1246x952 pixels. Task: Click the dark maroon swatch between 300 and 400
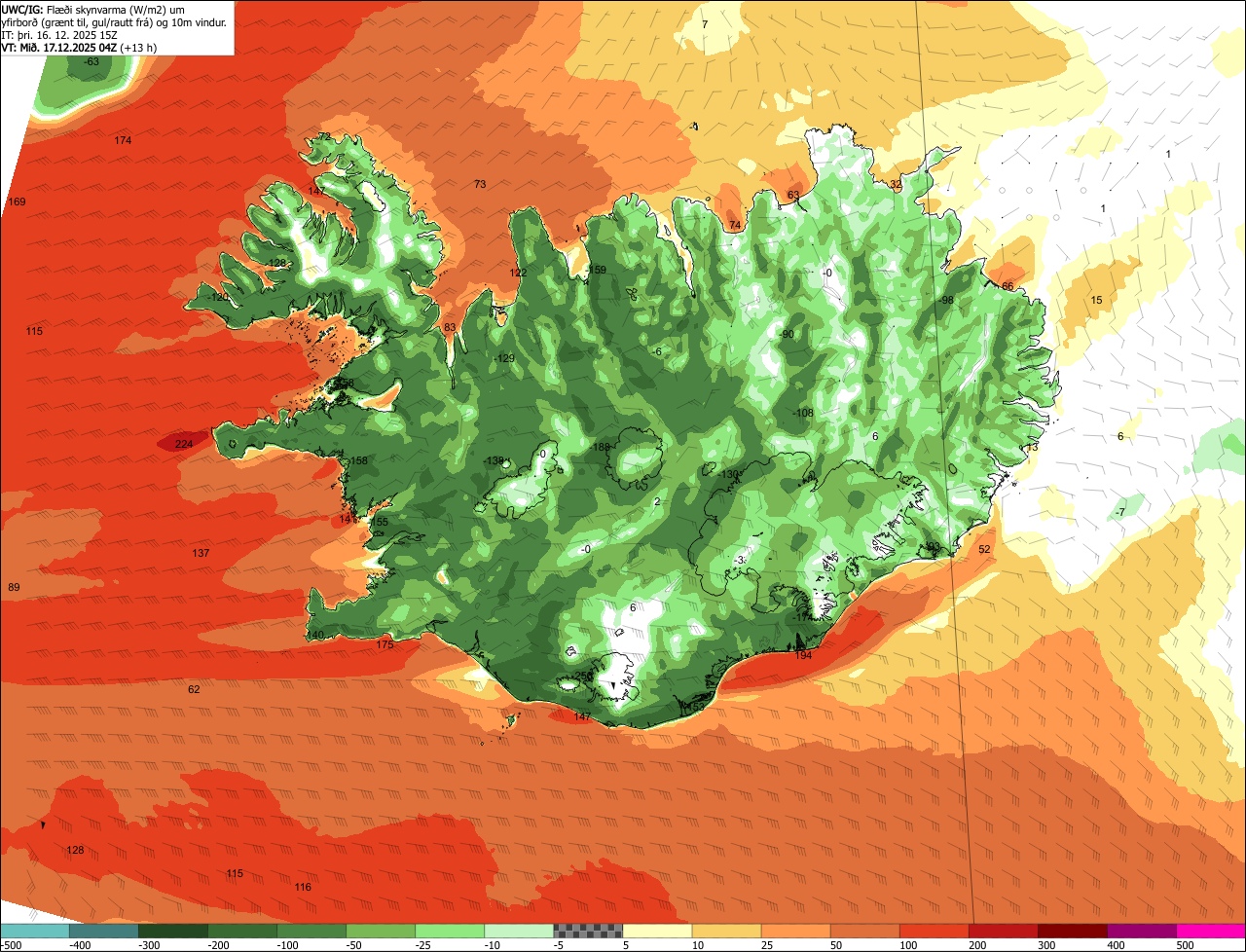click(1072, 931)
